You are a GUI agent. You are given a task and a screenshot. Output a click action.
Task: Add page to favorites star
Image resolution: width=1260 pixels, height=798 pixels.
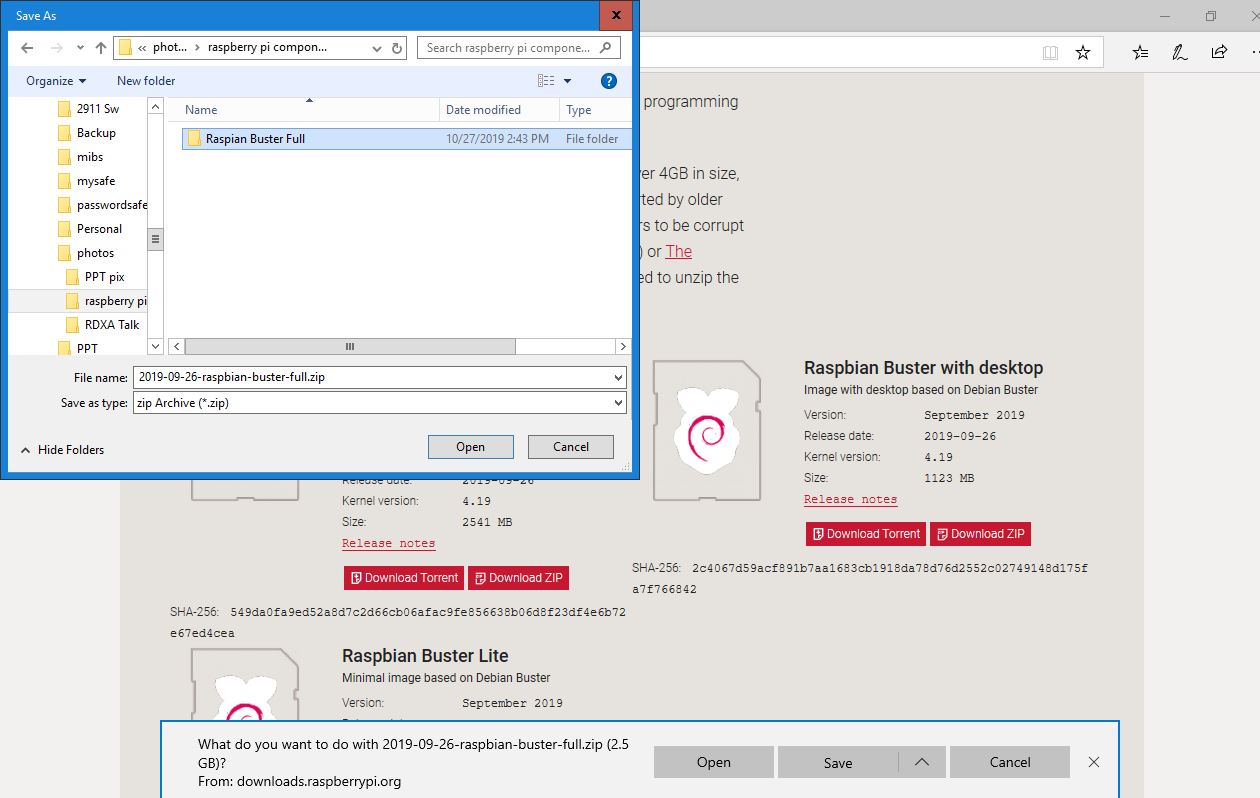pos(1083,52)
